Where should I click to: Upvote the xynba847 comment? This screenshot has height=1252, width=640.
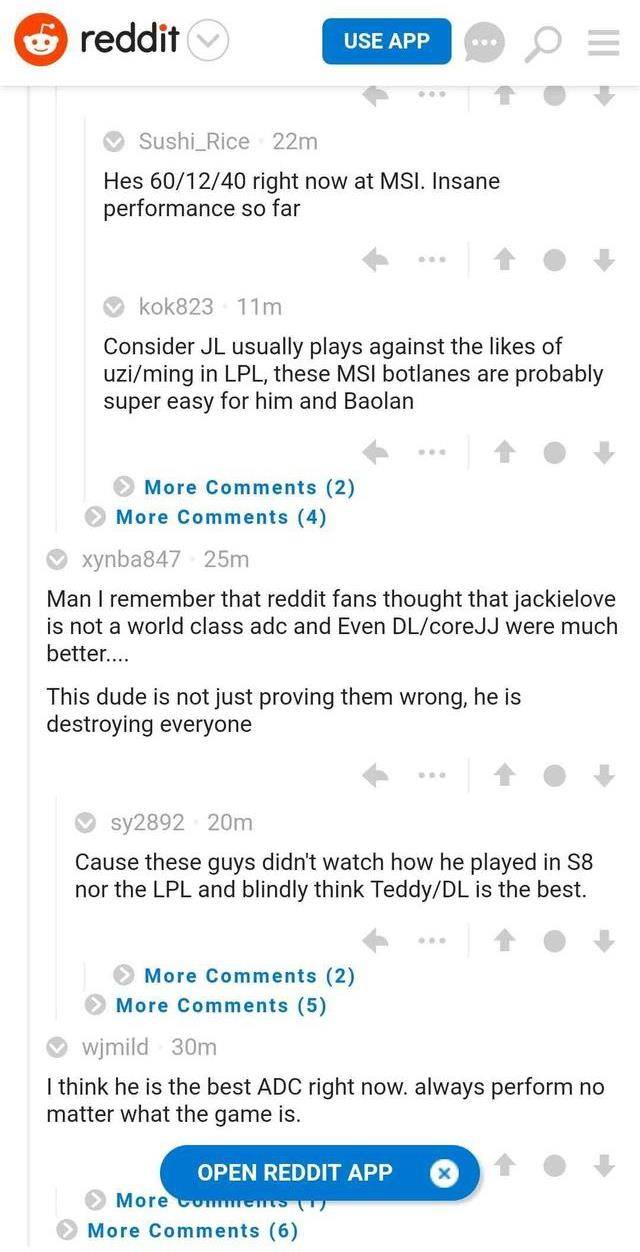pyautogui.click(x=505, y=775)
